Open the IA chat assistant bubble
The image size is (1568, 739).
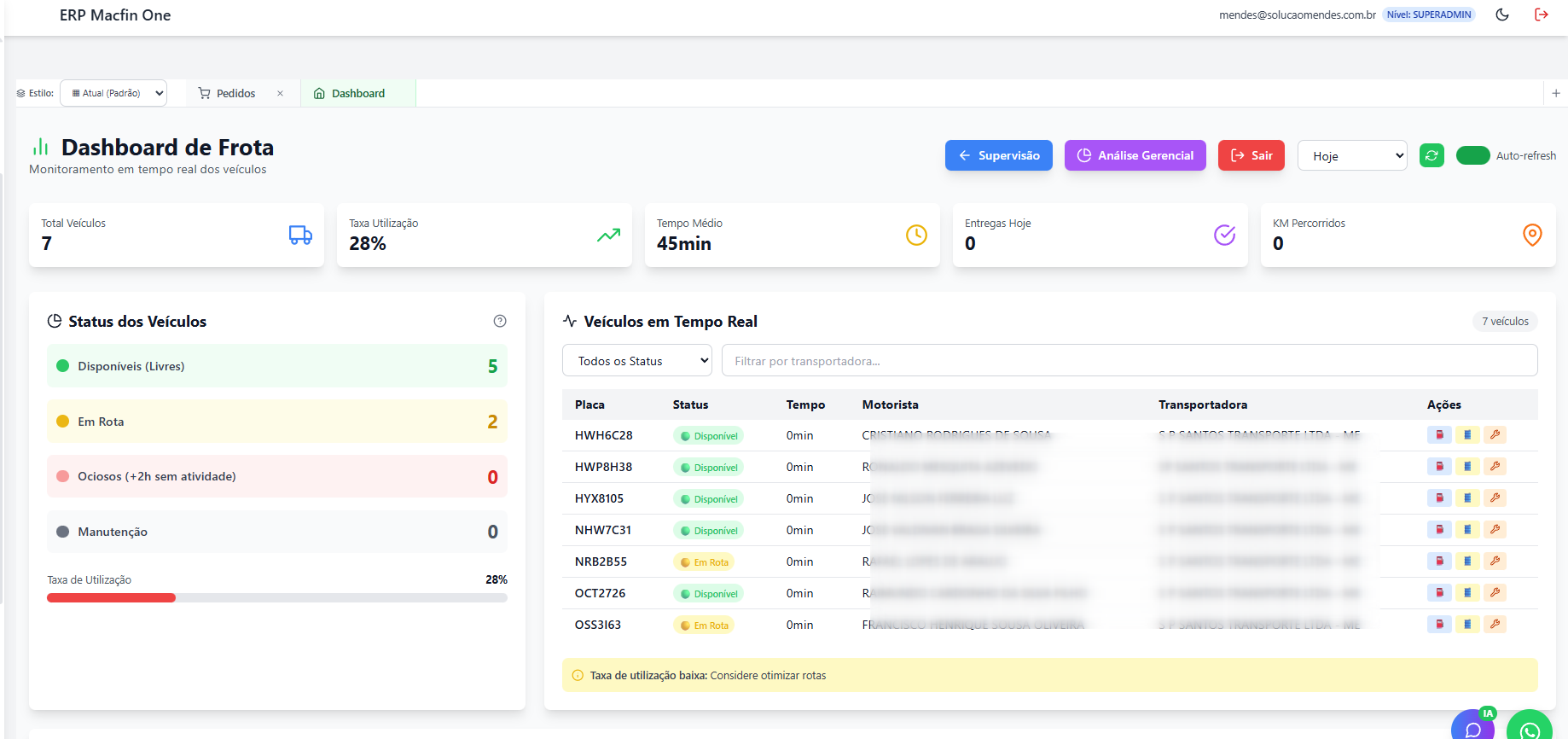click(1472, 726)
